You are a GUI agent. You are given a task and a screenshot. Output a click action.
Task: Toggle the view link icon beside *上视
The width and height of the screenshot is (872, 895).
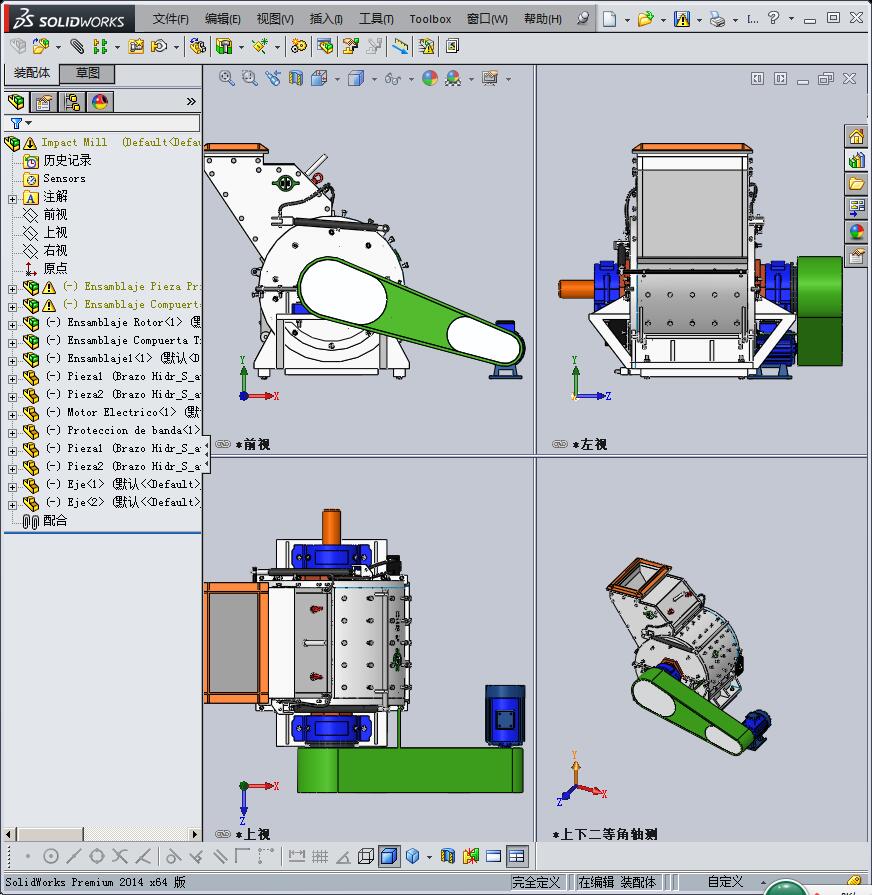pos(223,834)
